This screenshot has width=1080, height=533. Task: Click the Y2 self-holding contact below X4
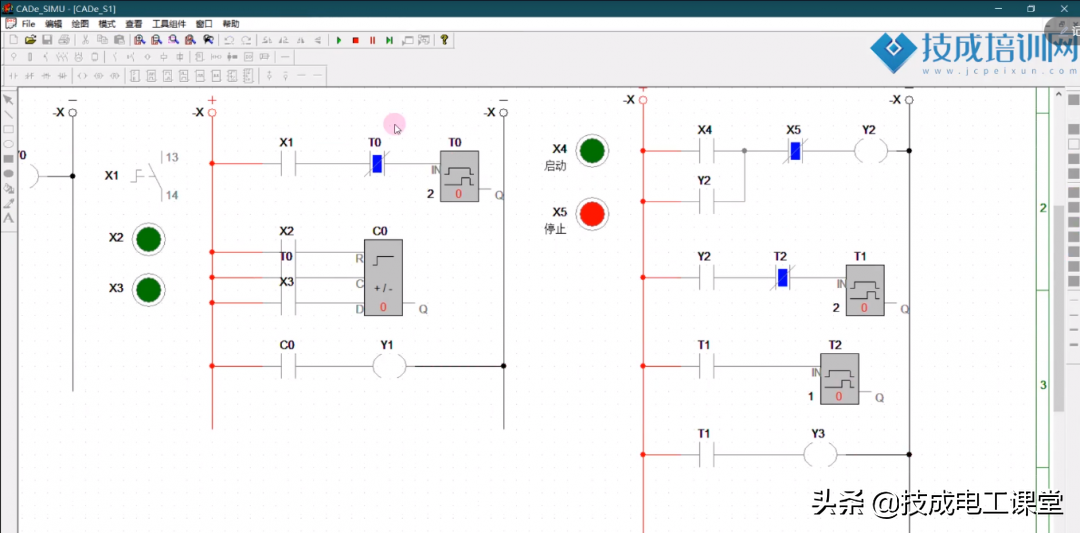705,202
